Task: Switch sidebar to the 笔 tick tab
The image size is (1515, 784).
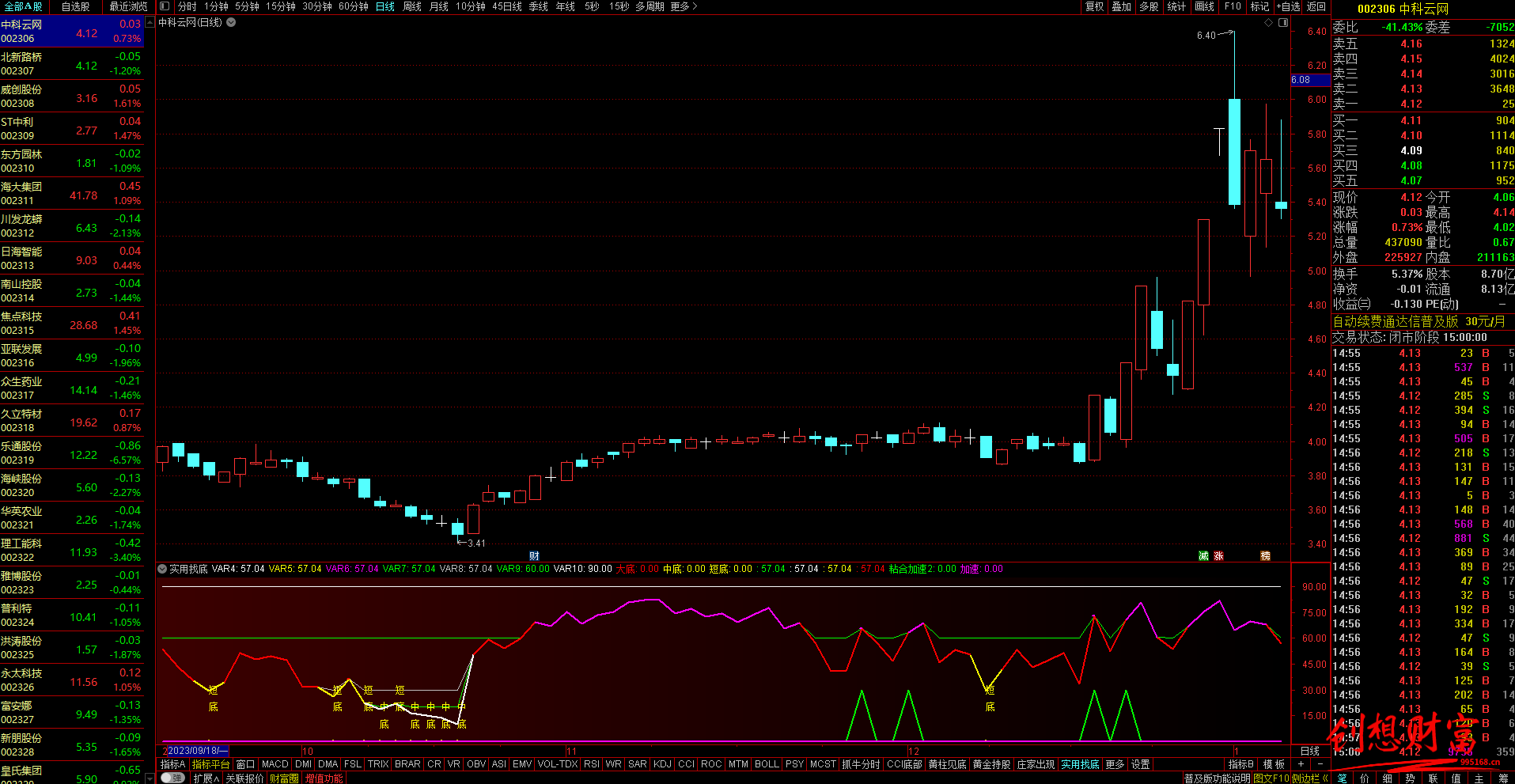Action: [x=1343, y=778]
